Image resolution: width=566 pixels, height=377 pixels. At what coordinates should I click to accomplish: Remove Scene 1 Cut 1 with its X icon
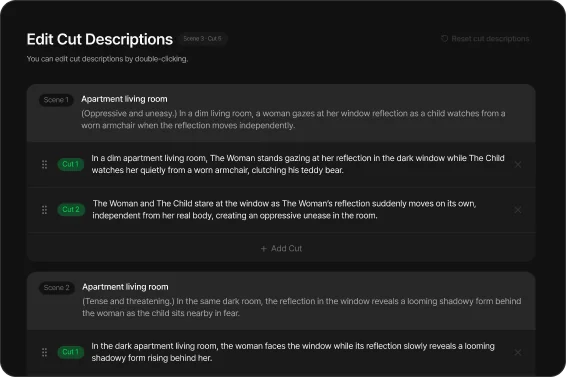pyautogui.click(x=518, y=164)
